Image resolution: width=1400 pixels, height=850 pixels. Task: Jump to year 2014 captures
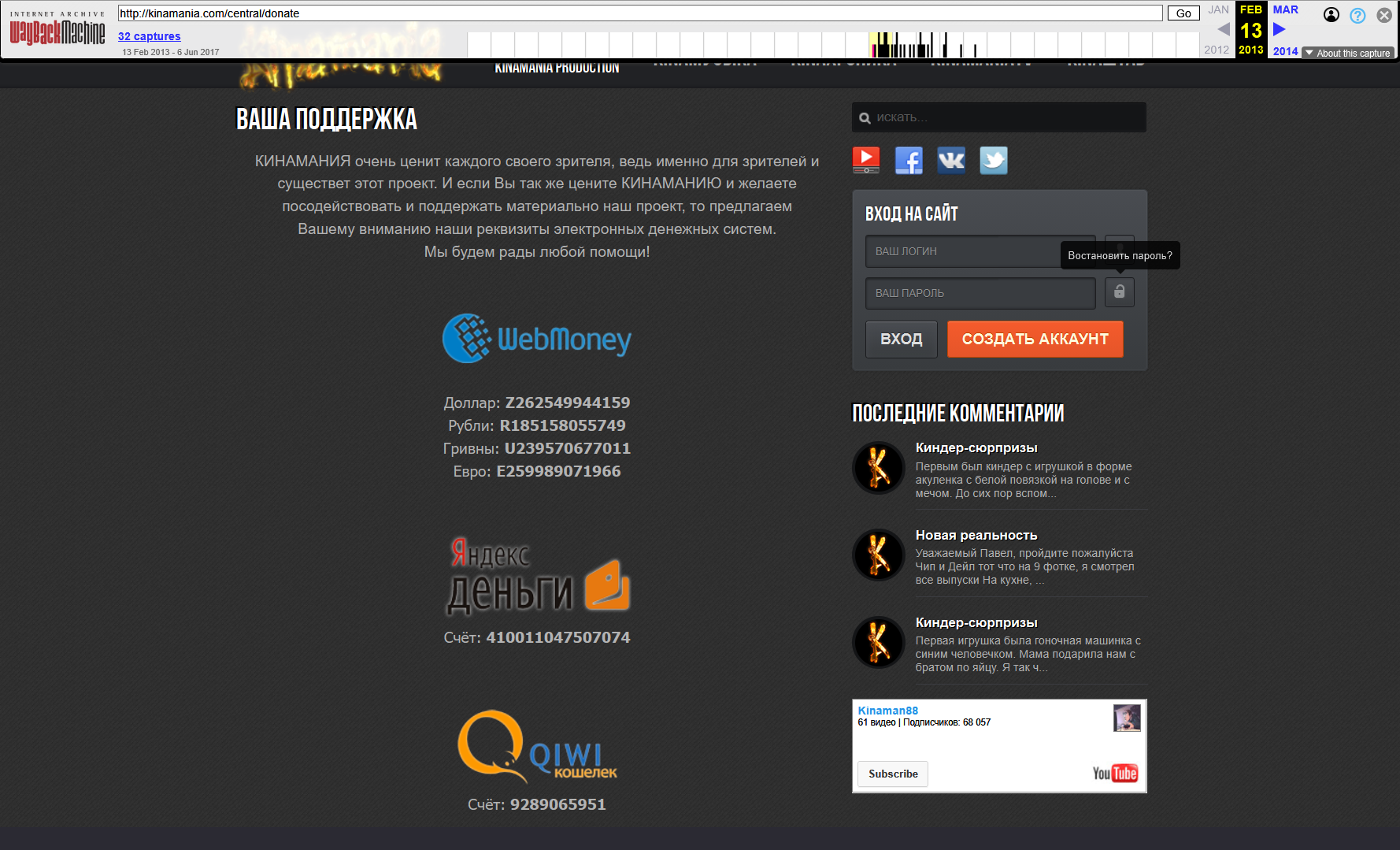coord(1286,51)
